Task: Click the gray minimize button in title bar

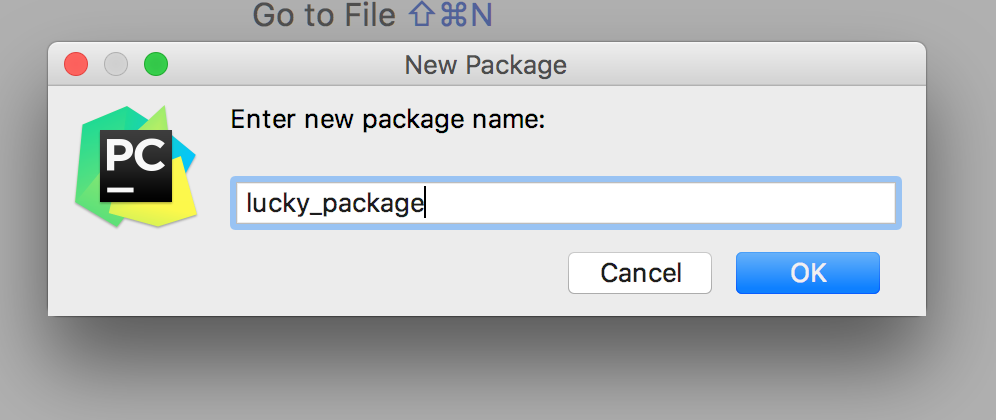Action: pyautogui.click(x=116, y=65)
